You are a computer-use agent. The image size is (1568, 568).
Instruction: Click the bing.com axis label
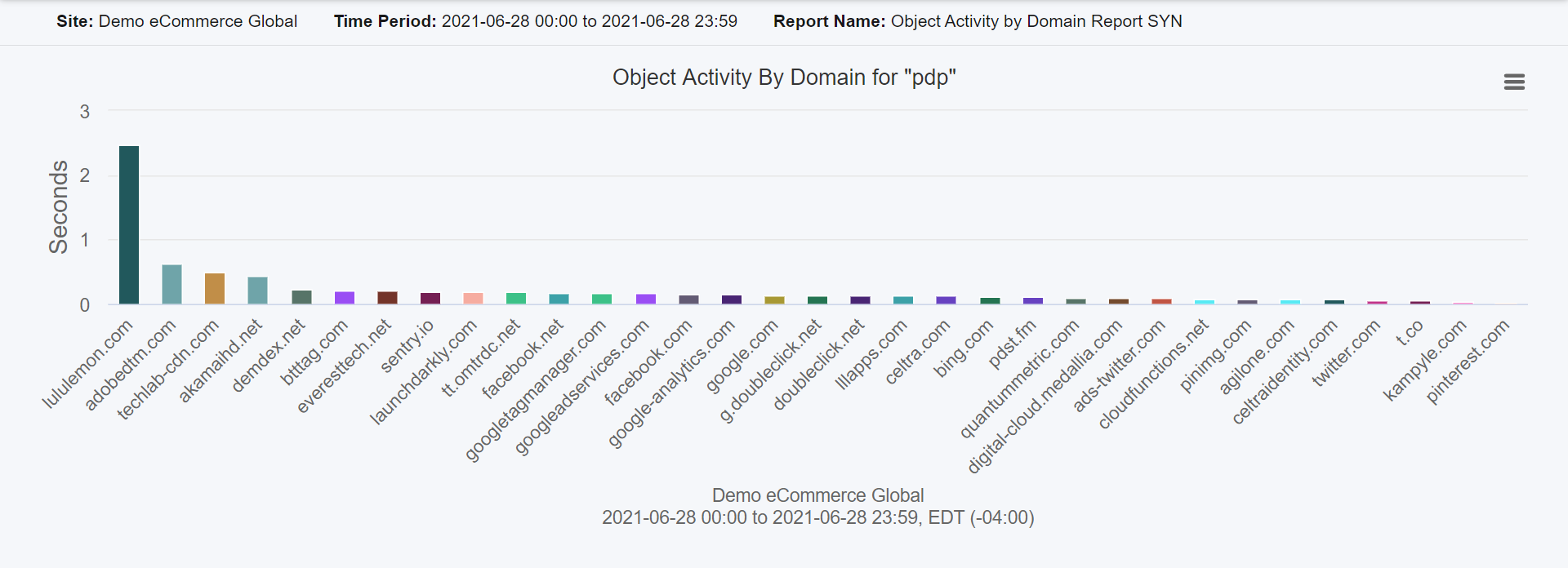point(963,348)
